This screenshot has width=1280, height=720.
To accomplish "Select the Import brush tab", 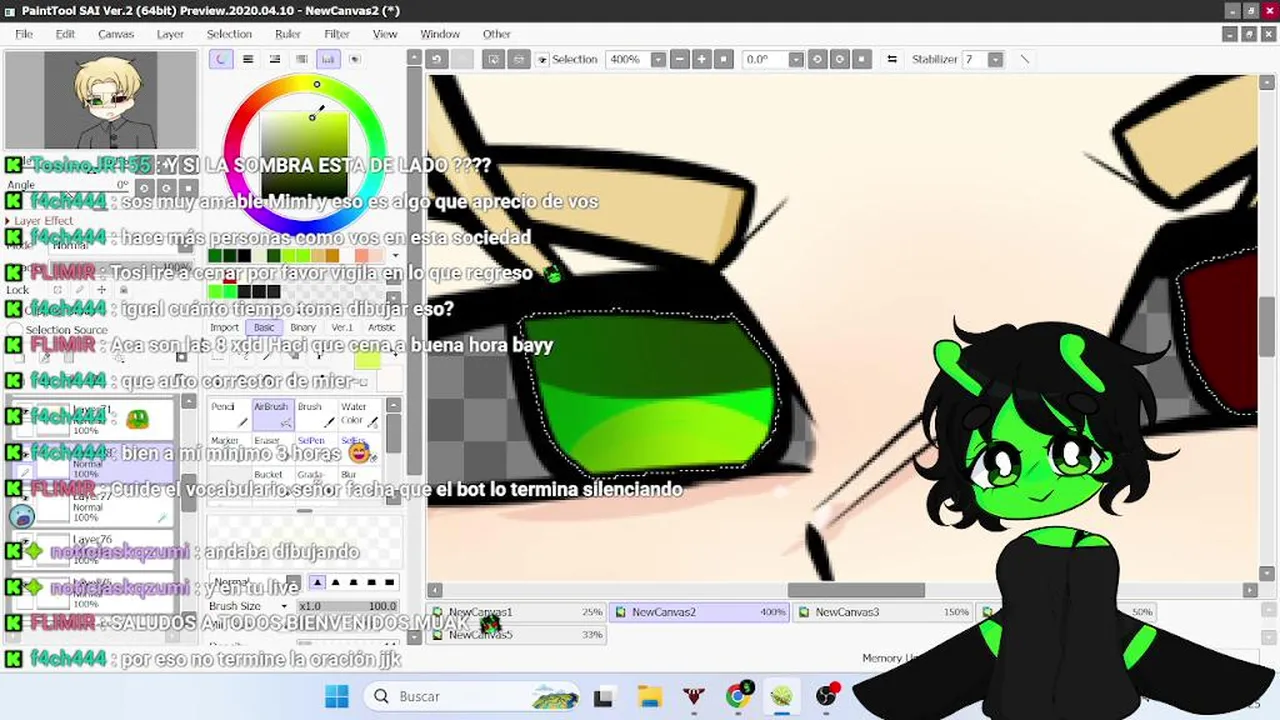I will coord(224,327).
